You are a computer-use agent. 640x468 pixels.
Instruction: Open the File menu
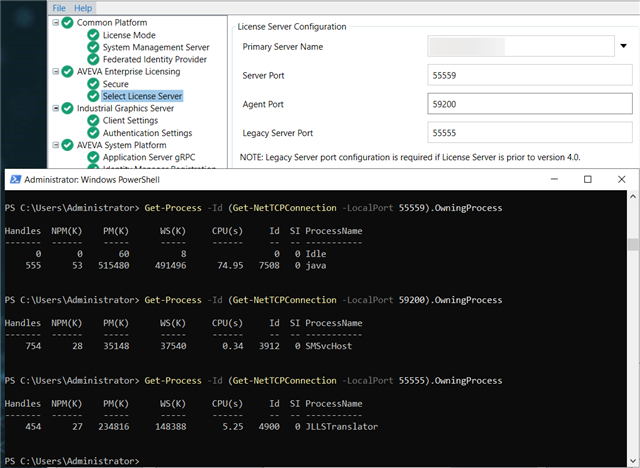click(x=59, y=8)
